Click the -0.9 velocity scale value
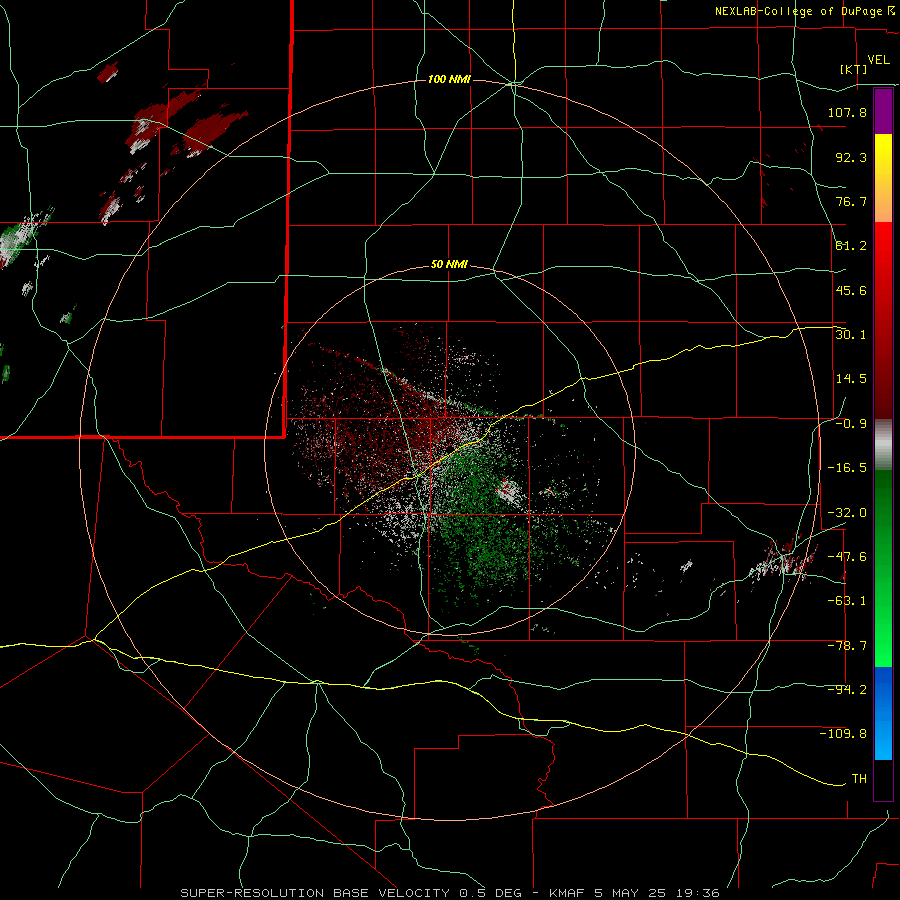900x900 pixels. click(x=851, y=424)
